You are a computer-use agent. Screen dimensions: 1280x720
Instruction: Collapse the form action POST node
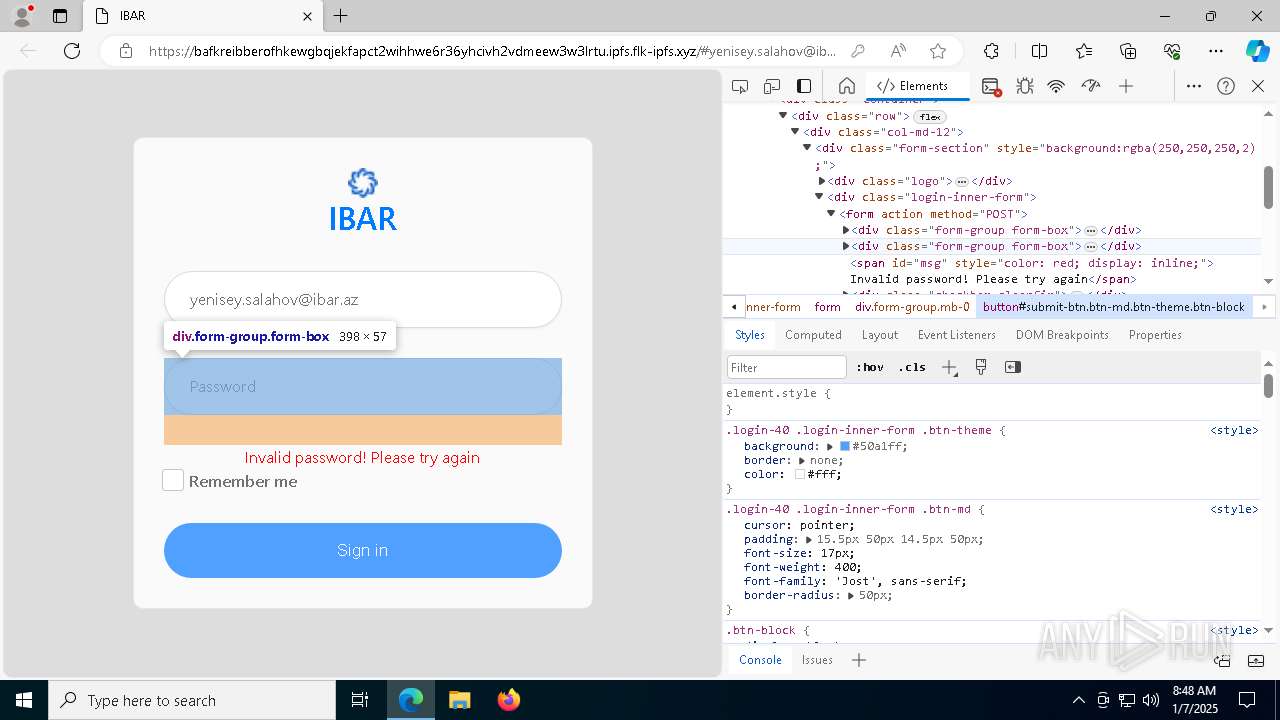(x=831, y=213)
